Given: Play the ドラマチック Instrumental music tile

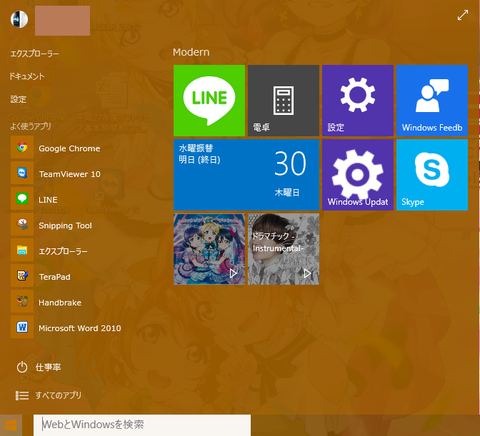Looking at the screenshot, I should click(x=283, y=249).
